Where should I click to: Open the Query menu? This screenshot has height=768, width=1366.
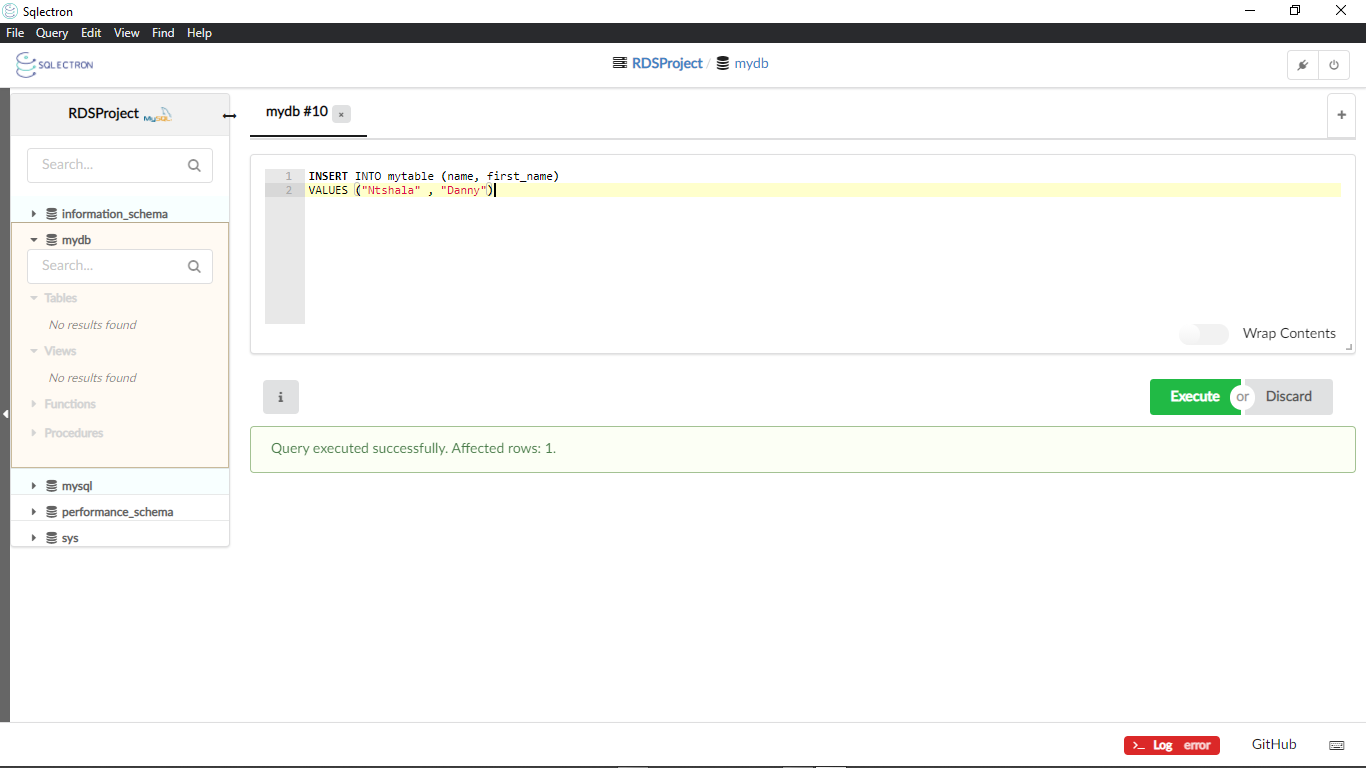point(52,33)
